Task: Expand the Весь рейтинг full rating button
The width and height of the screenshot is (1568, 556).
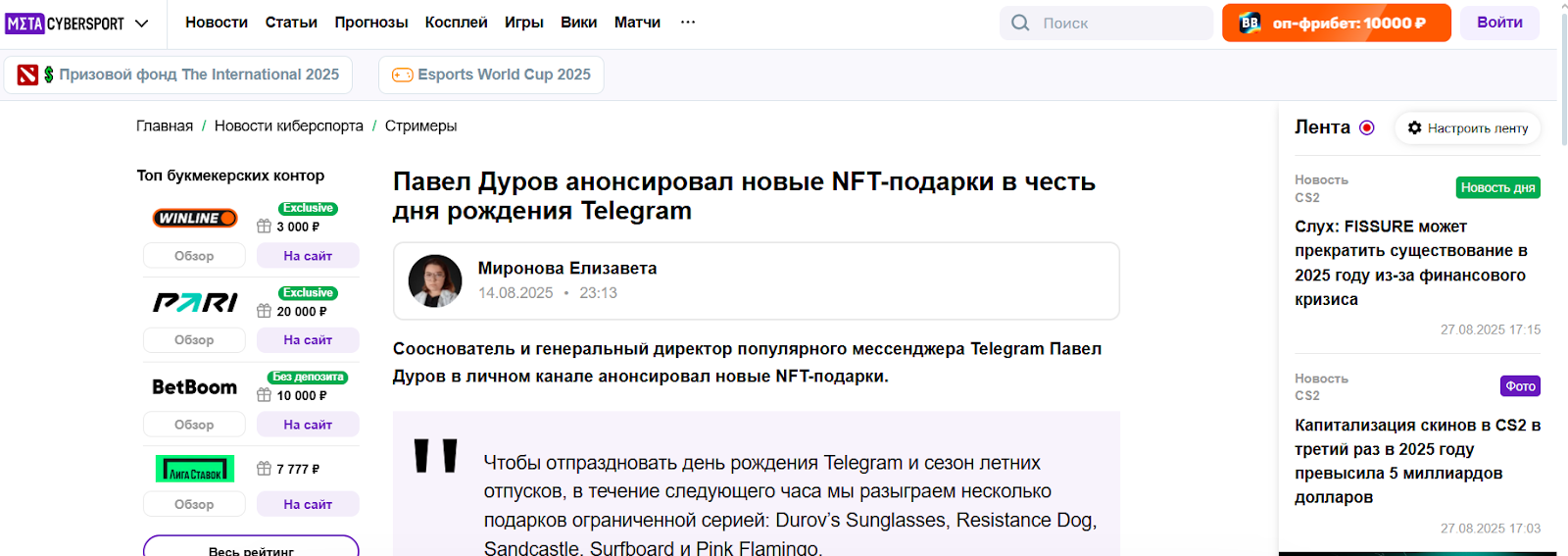Action: [251, 547]
